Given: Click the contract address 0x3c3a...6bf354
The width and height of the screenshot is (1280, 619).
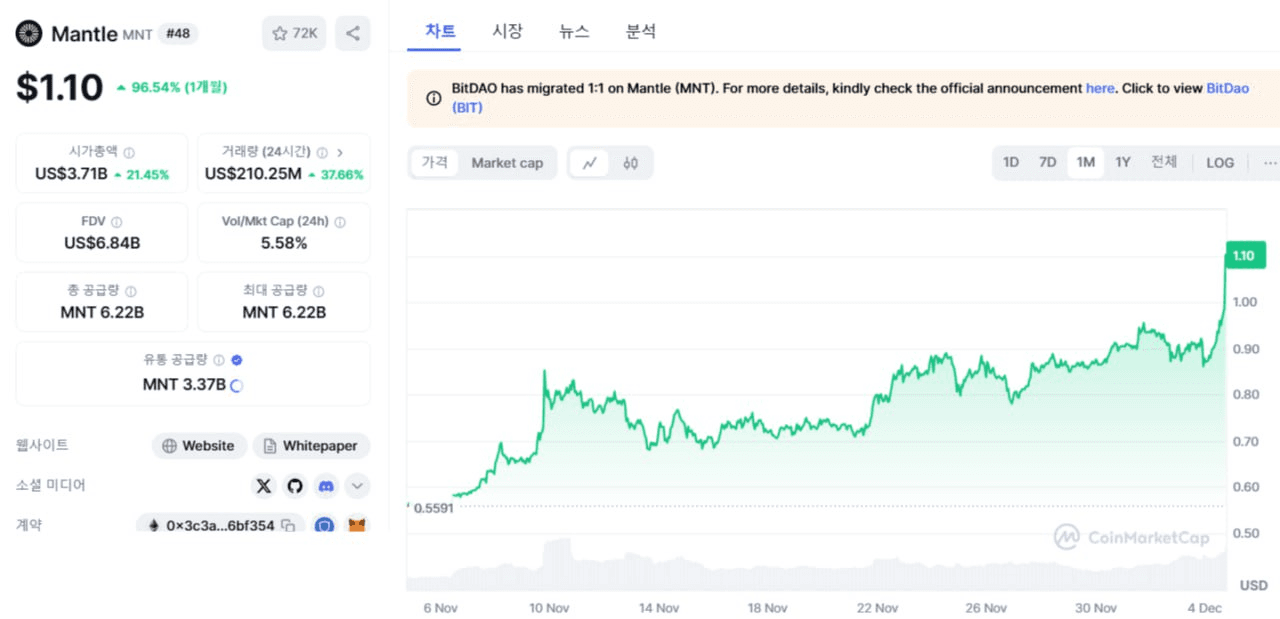Looking at the screenshot, I should (x=220, y=525).
